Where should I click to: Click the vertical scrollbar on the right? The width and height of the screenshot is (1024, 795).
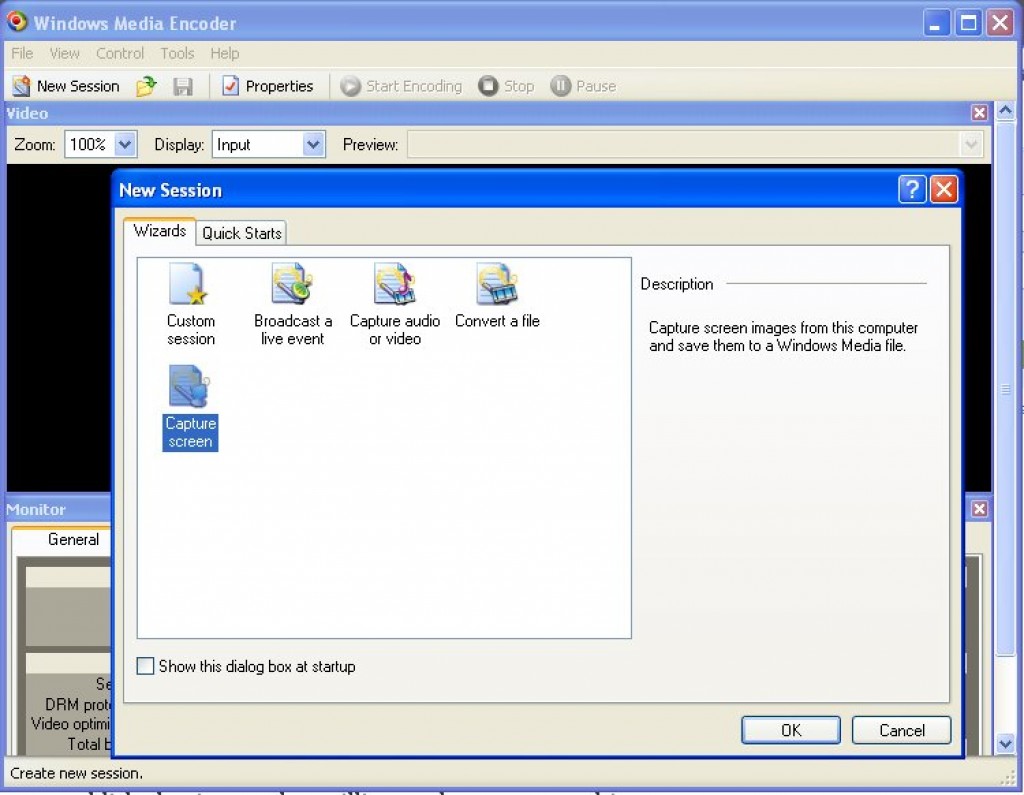point(1006,400)
